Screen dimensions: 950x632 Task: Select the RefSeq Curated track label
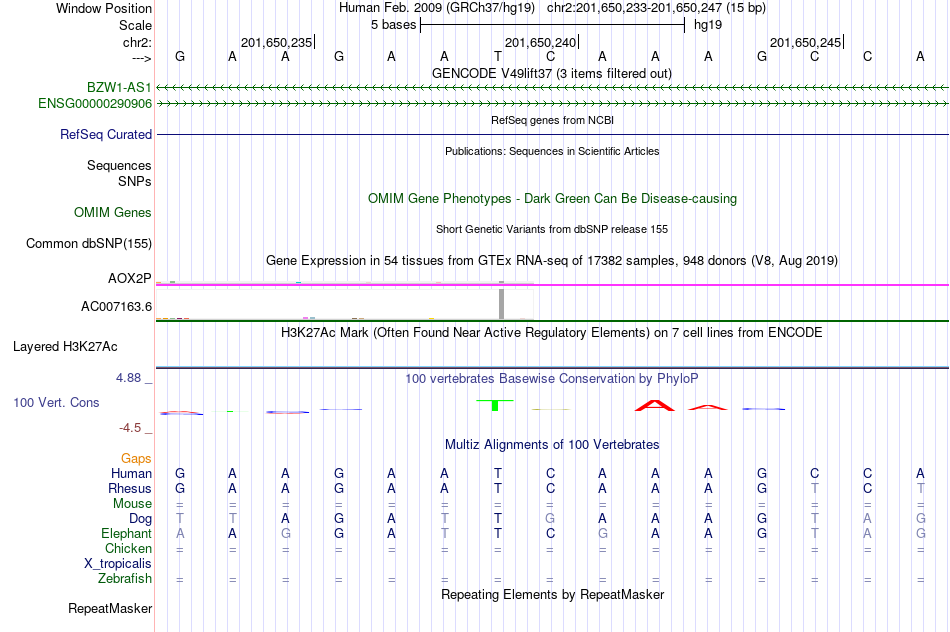pos(106,135)
